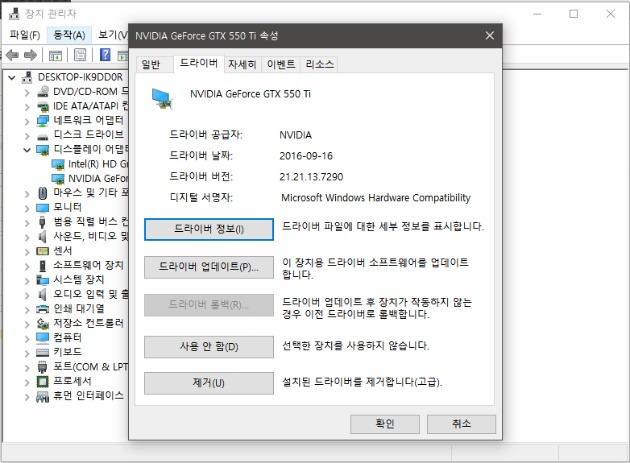Collapse the 디스플레이 어댑터 node
Screen dimensions: 630x463
pyautogui.click(x=27, y=150)
